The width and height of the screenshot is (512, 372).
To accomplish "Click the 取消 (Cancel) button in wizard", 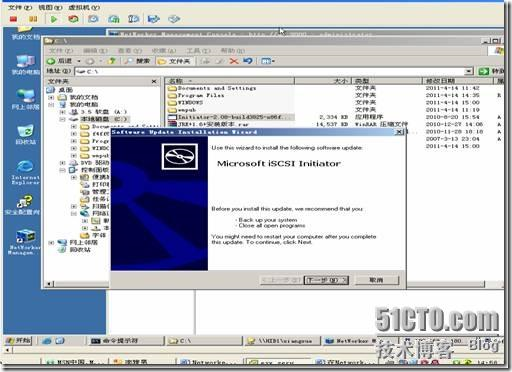I will (377, 280).
